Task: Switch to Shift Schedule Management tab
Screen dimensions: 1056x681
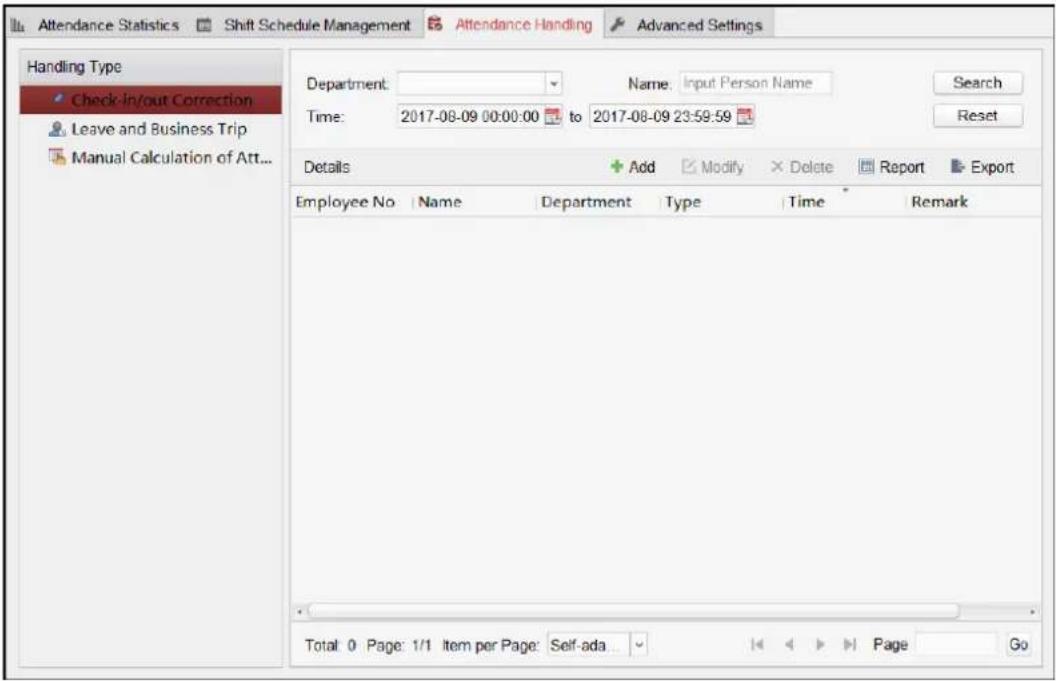Action: tap(304, 26)
